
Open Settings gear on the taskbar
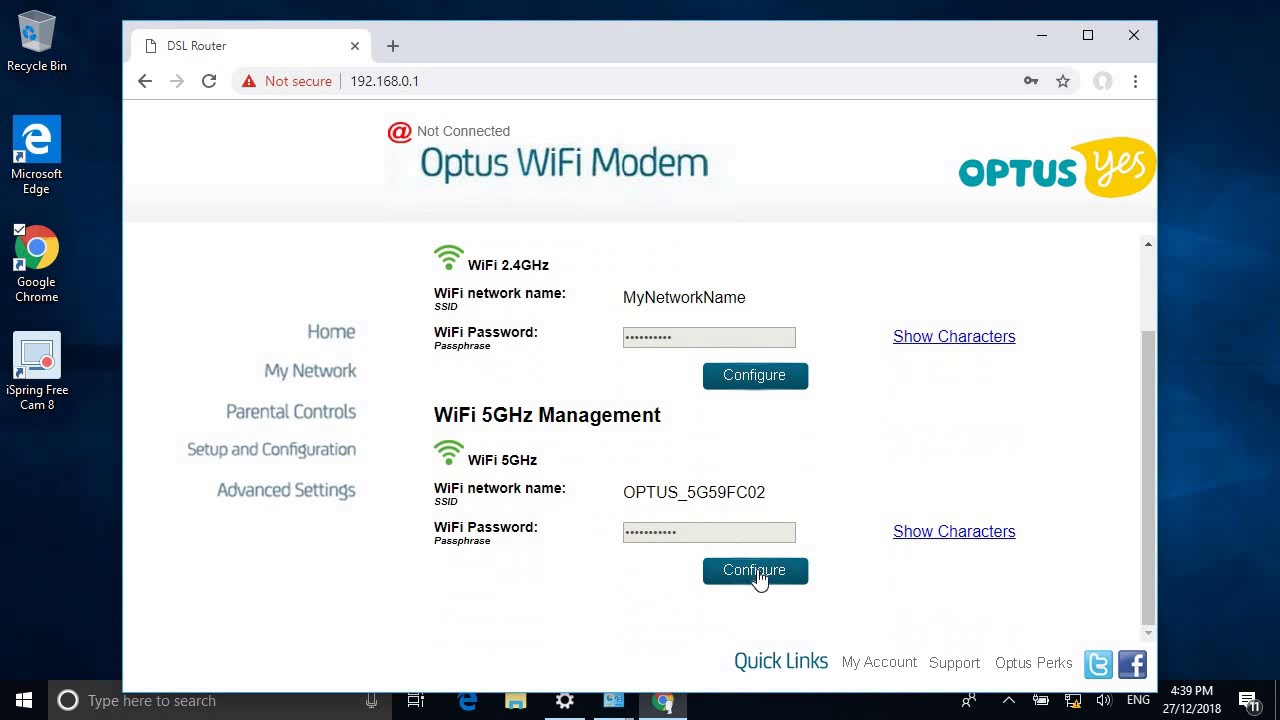pos(565,701)
